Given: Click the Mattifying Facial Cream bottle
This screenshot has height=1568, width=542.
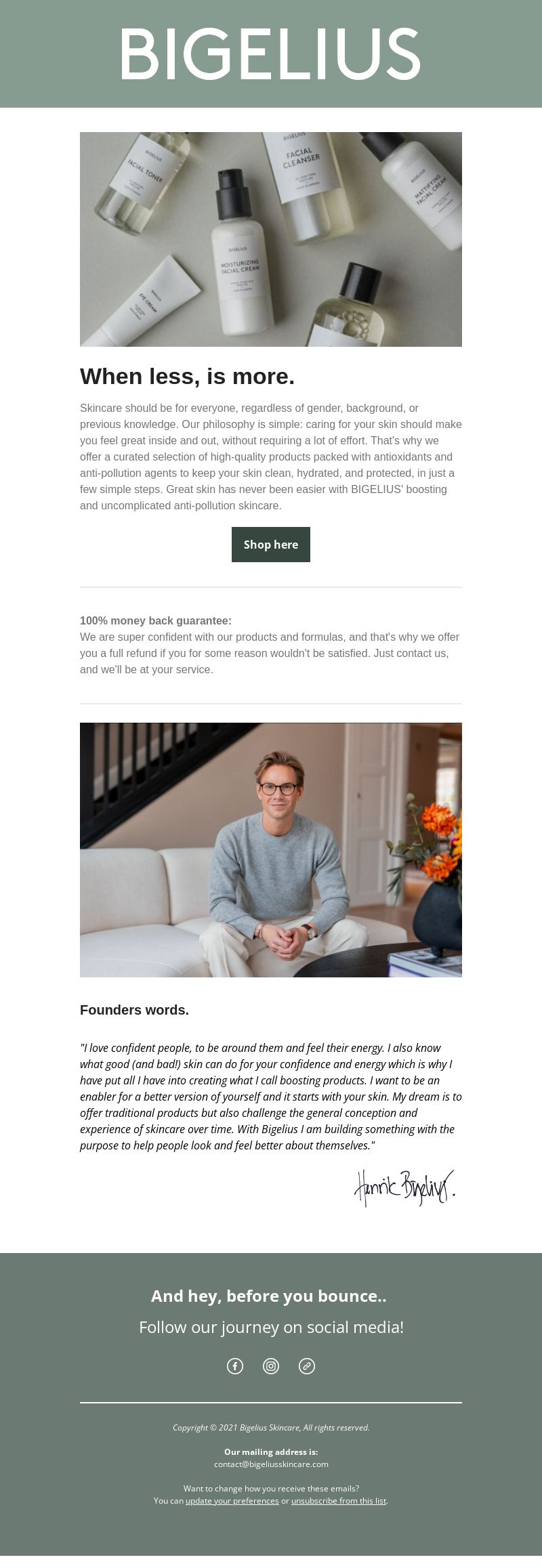Looking at the screenshot, I should tap(420, 190).
